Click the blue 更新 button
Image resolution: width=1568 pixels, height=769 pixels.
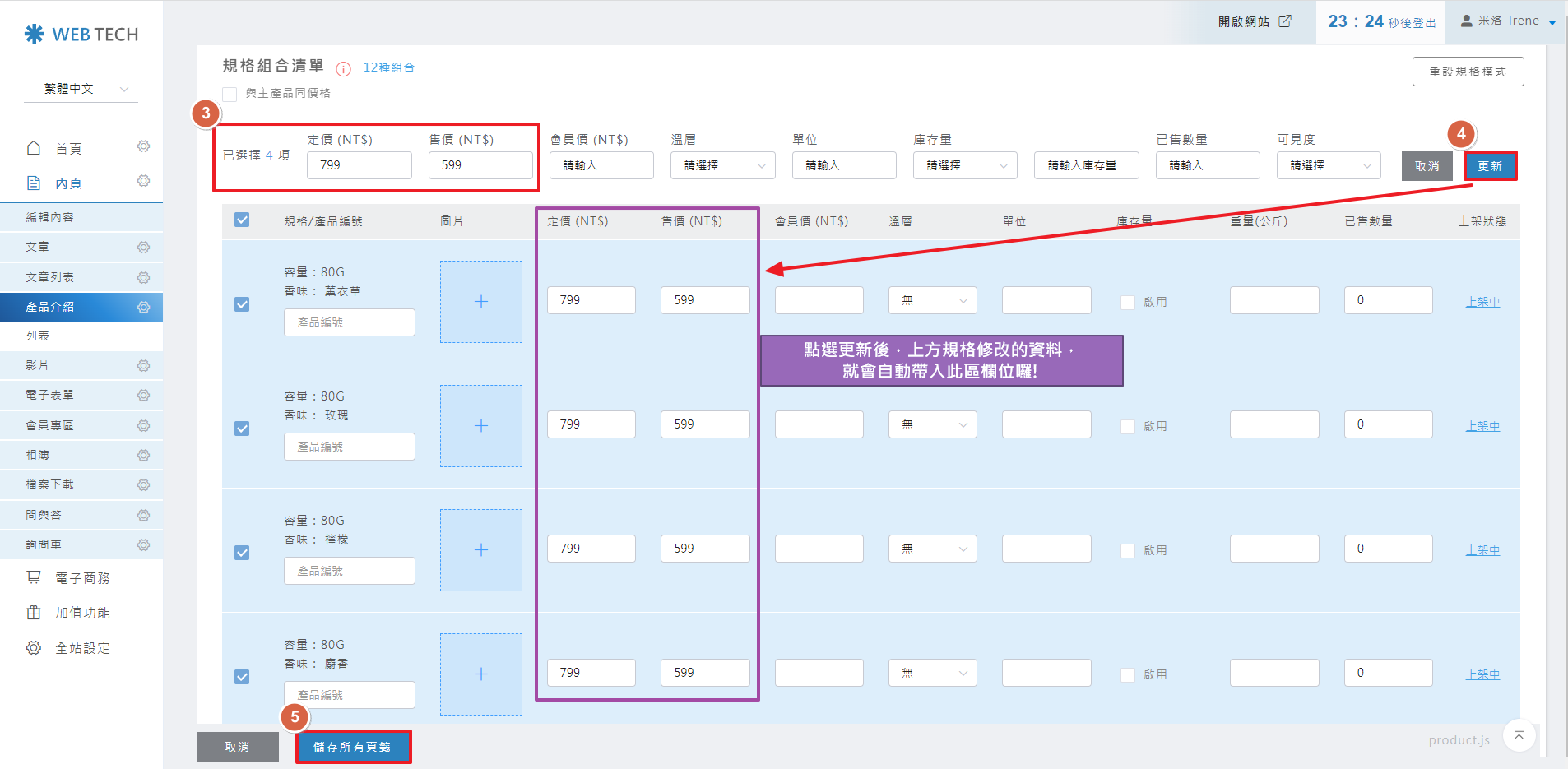tap(1489, 166)
